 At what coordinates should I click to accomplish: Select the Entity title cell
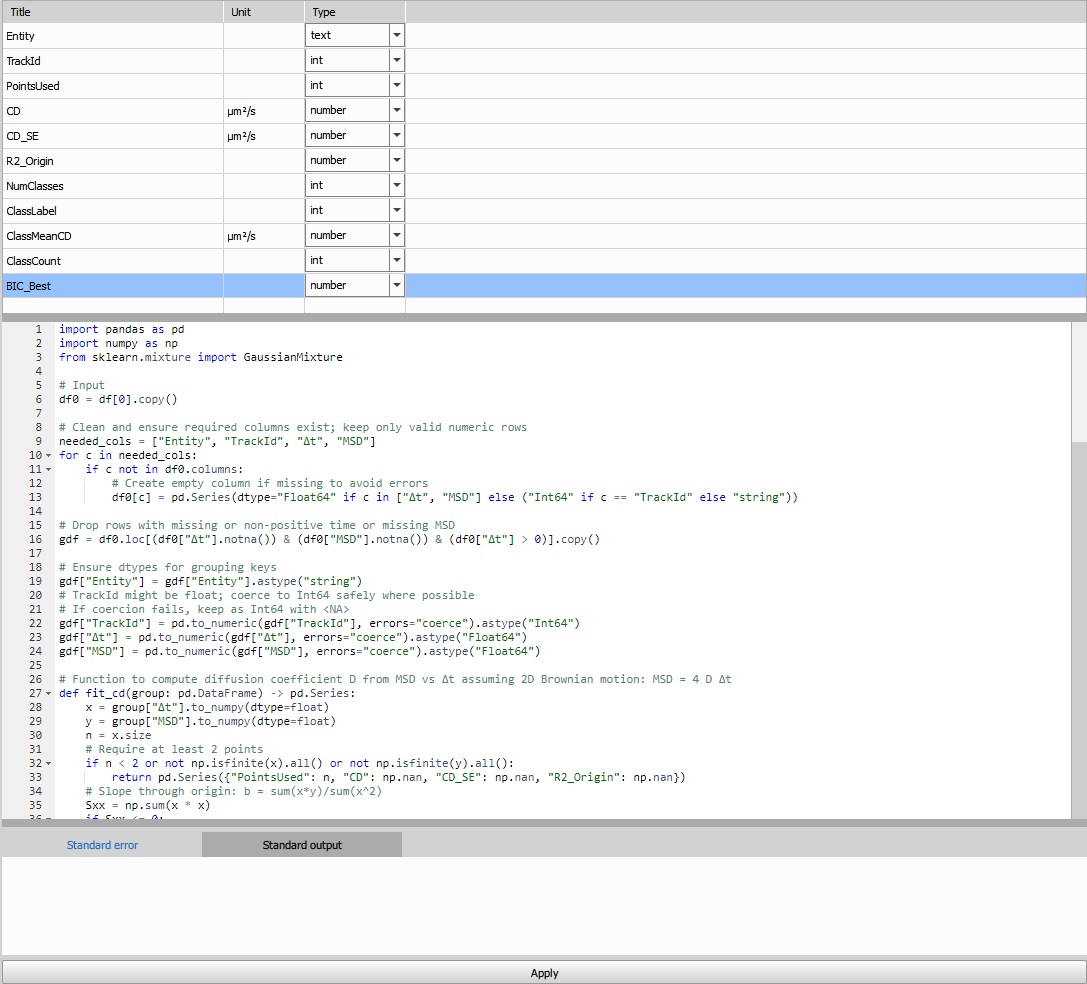(112, 36)
